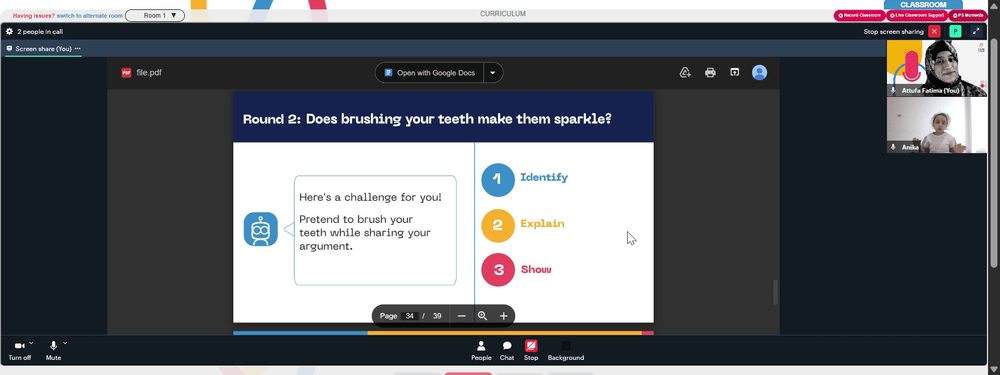This screenshot has width=1000, height=375.
Task: Open the CLASSROOM tab
Action: 923,4
